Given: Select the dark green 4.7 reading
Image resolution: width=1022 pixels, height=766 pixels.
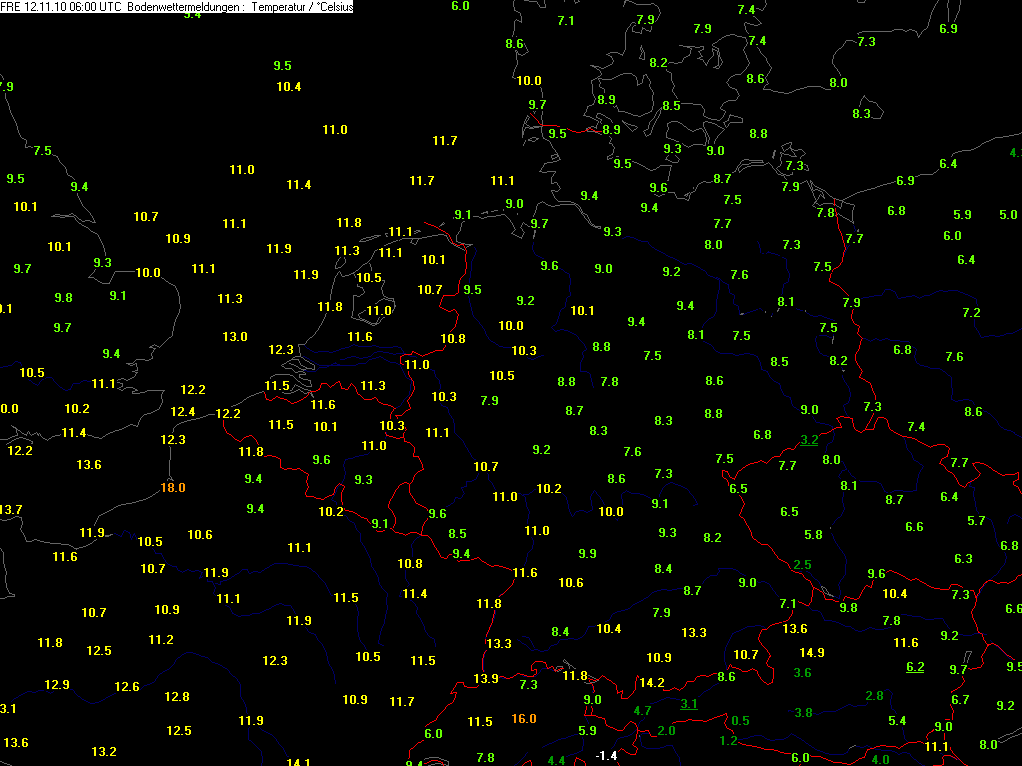Looking at the screenshot, I should (x=642, y=711).
